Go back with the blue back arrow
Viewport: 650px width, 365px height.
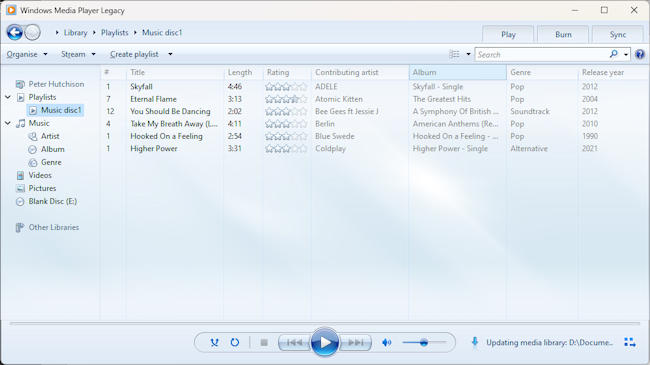point(15,32)
